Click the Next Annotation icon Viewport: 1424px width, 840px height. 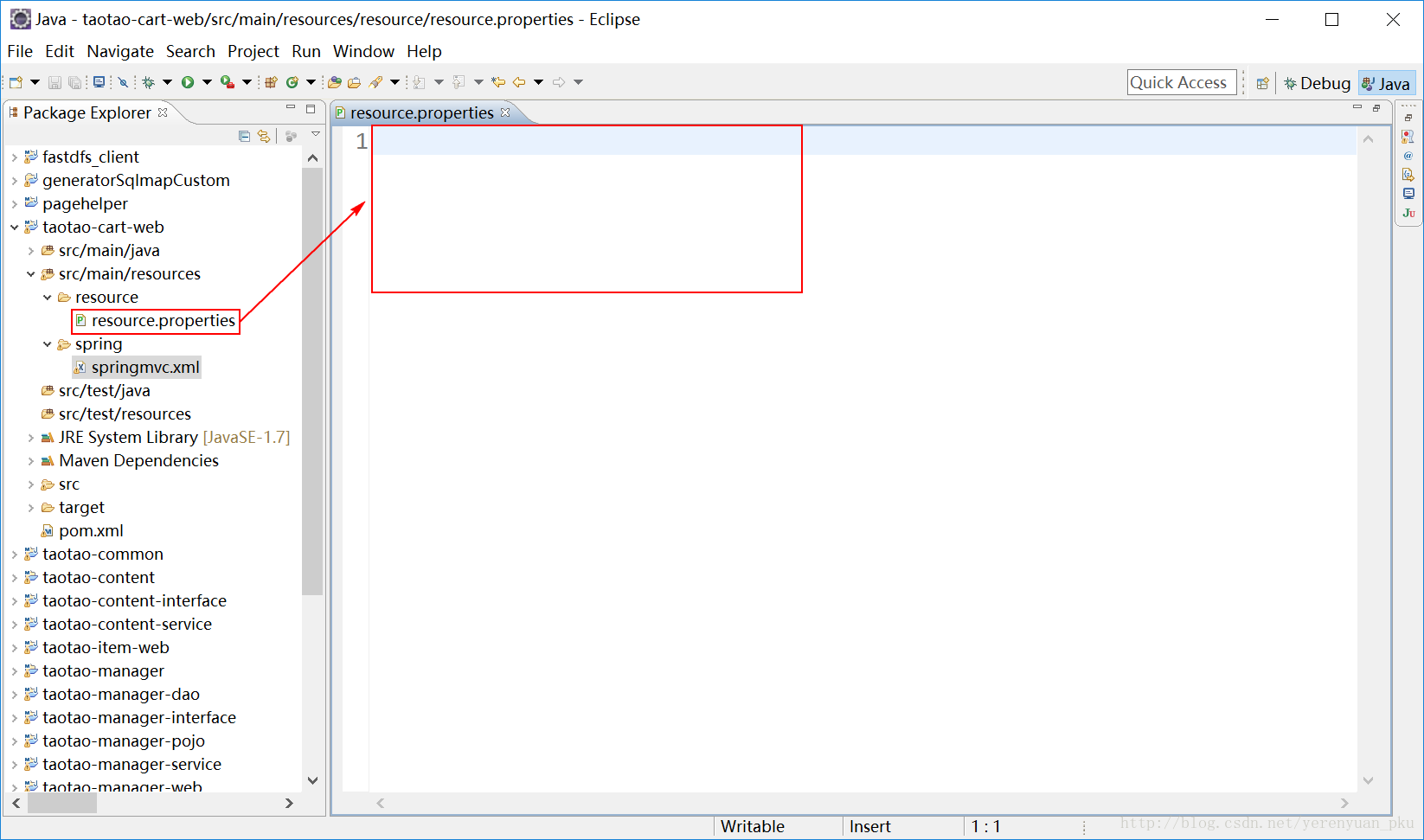pyautogui.click(x=420, y=82)
